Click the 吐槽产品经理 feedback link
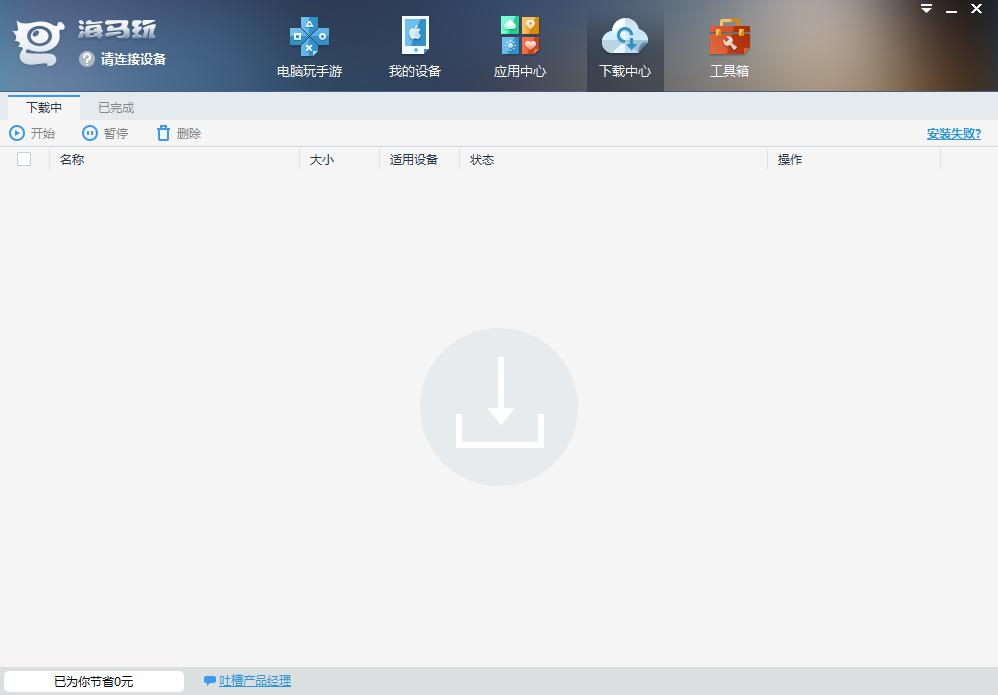The width and height of the screenshot is (998, 695). pos(255,681)
